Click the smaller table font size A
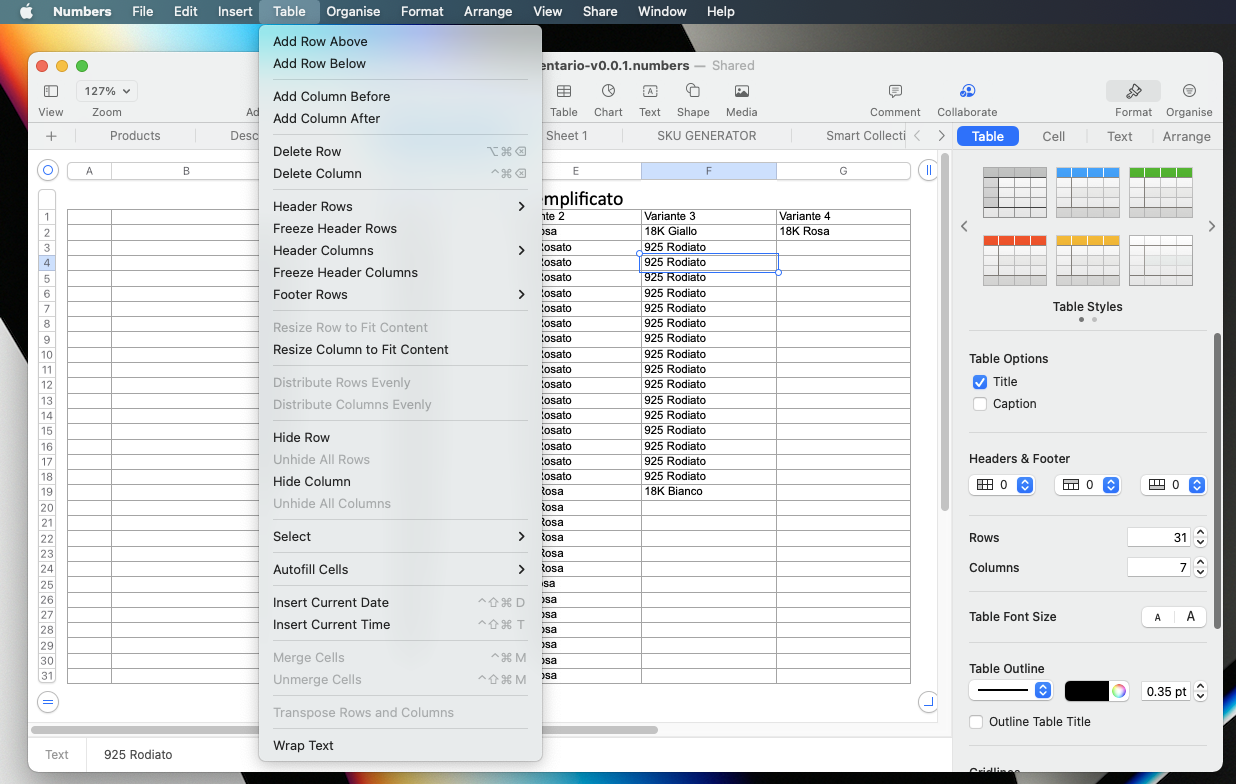 point(1158,617)
